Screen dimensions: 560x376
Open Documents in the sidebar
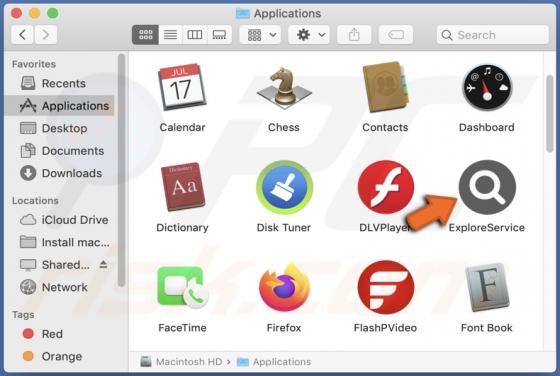tap(59, 151)
